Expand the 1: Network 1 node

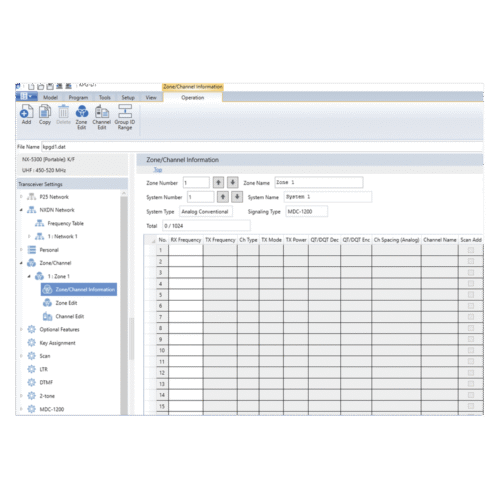coord(29,236)
